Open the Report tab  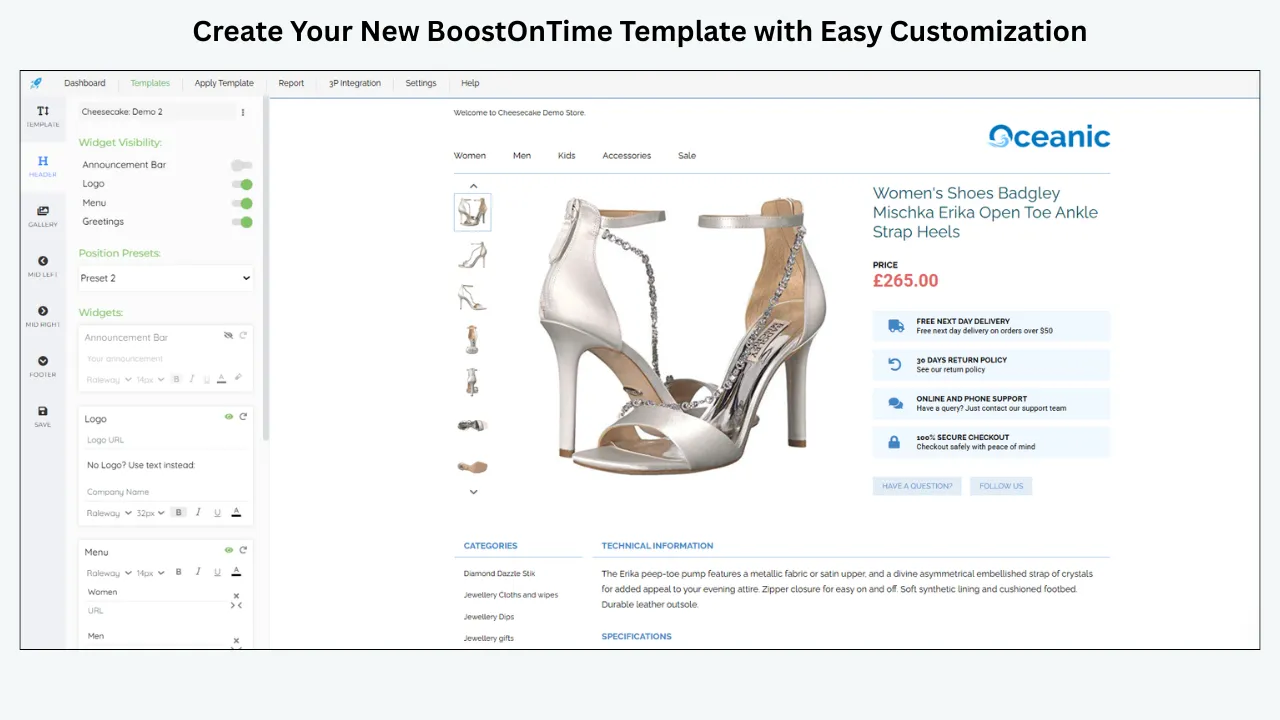coord(291,83)
